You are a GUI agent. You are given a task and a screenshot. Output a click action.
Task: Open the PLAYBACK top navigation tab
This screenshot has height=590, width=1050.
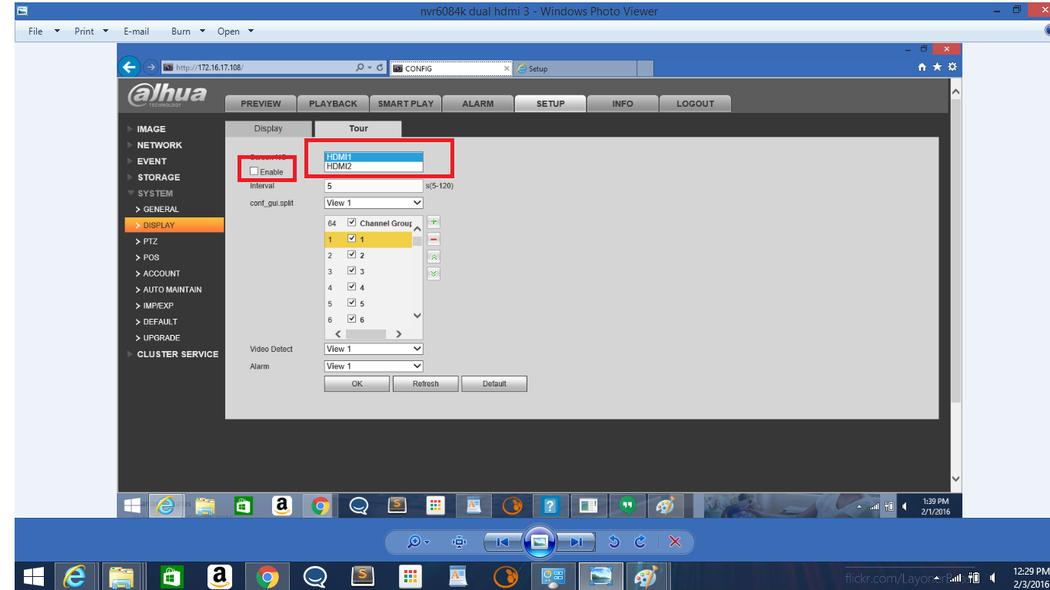click(x=333, y=104)
